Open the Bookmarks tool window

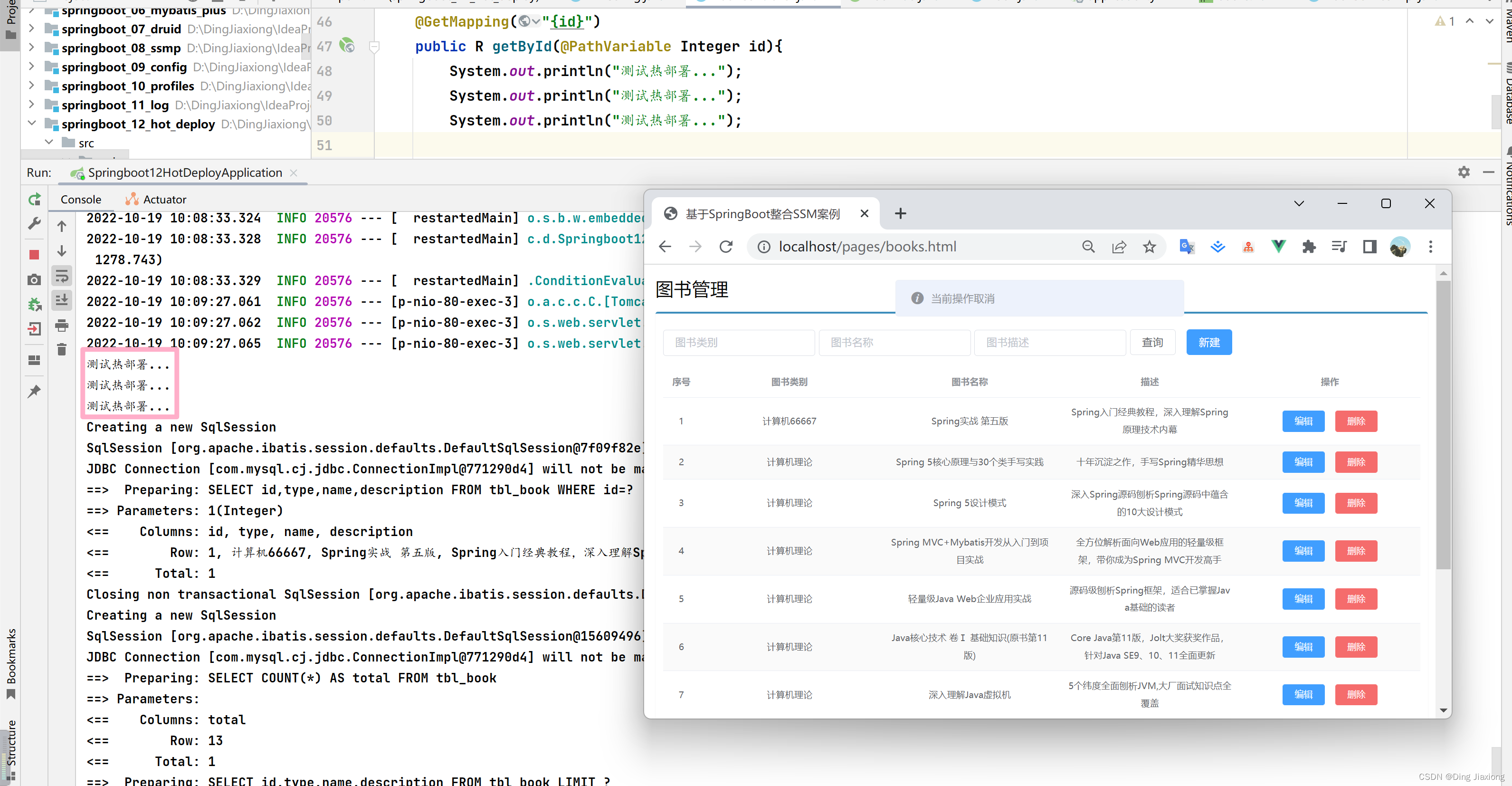tap(10, 663)
